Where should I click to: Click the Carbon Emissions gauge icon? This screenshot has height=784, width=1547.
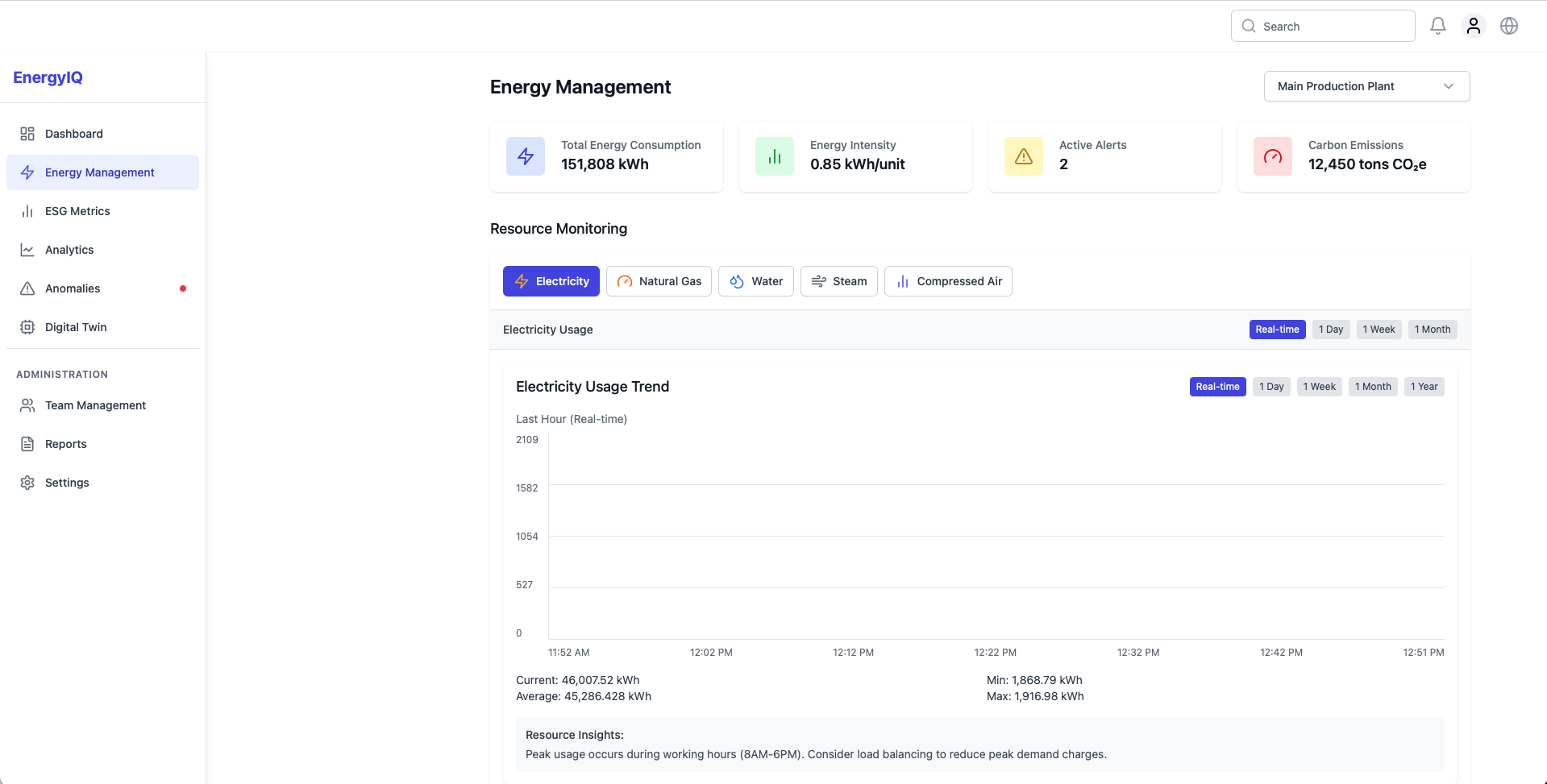(1272, 156)
